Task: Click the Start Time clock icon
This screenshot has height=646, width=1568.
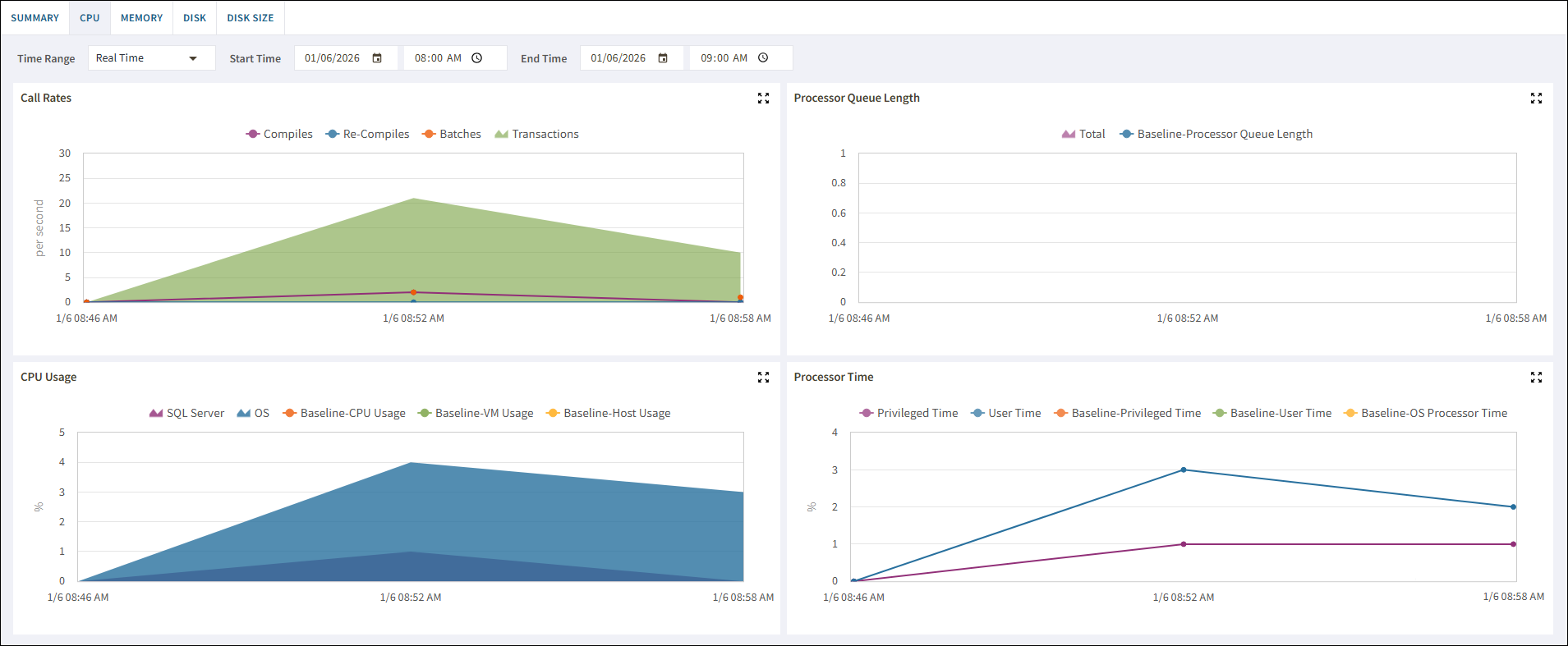Action: tap(477, 58)
